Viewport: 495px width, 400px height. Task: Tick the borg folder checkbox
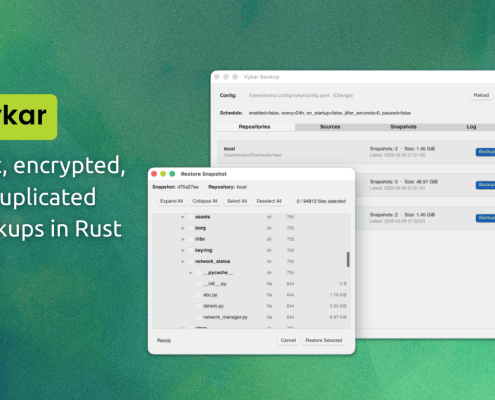click(191, 228)
